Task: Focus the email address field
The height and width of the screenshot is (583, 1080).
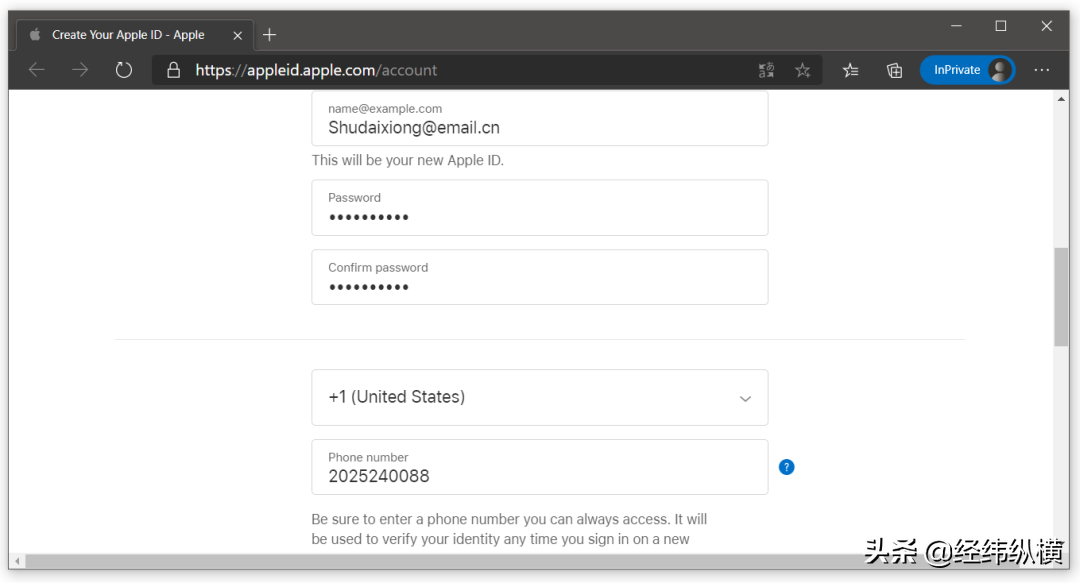Action: click(x=539, y=119)
